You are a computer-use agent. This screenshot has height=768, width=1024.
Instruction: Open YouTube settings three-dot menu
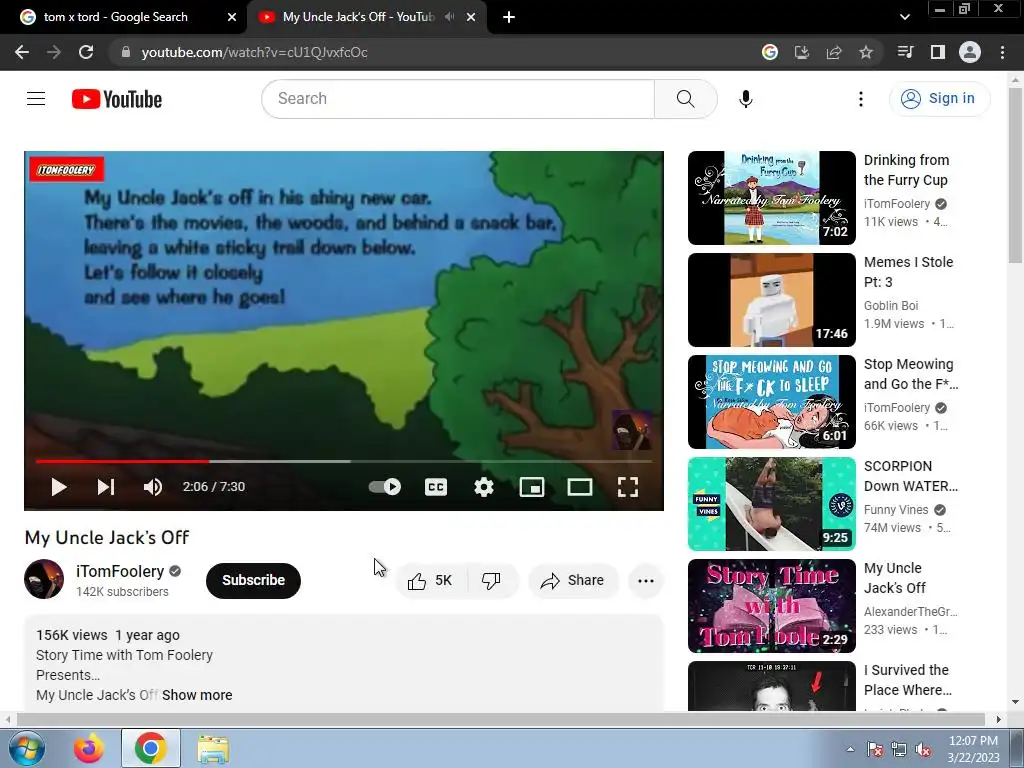pyautogui.click(x=861, y=99)
